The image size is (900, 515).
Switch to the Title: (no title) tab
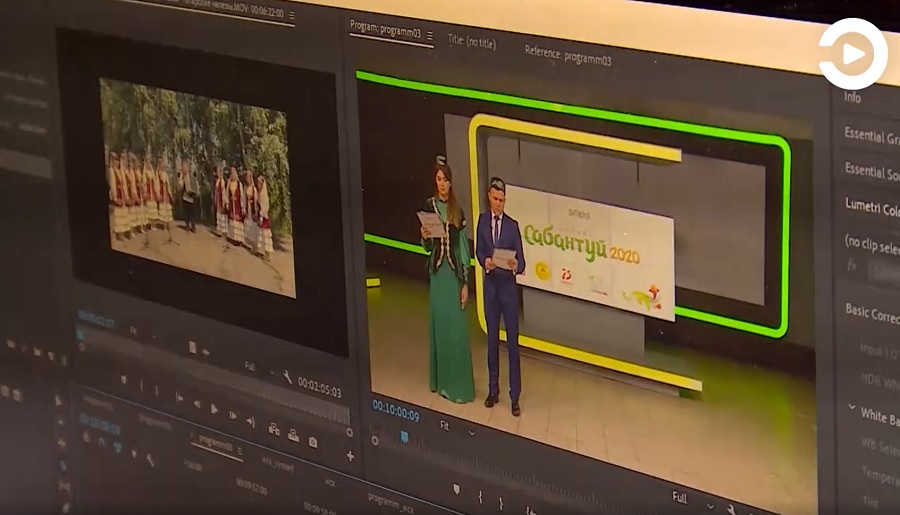[x=472, y=41]
